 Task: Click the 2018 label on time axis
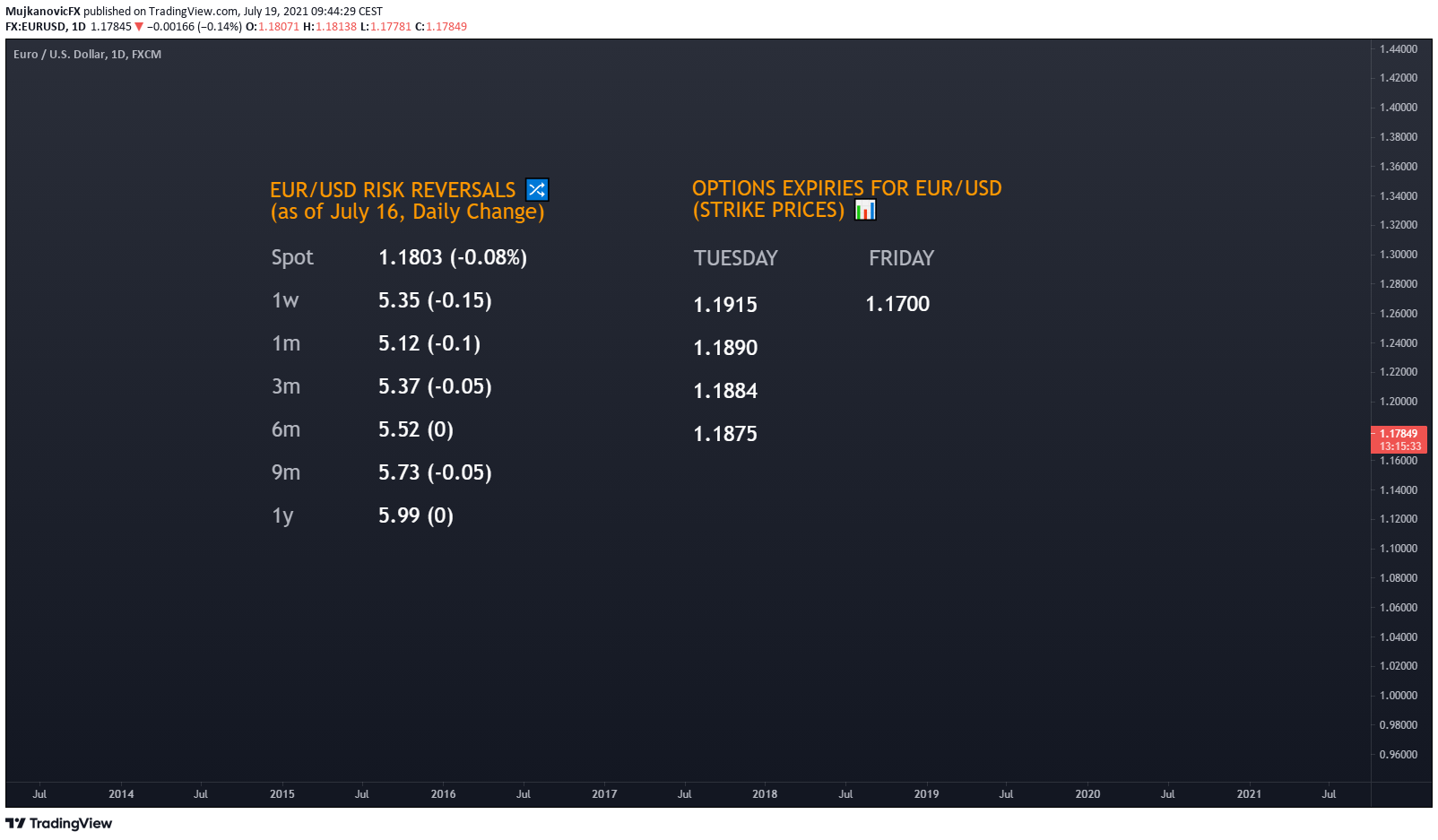click(765, 794)
